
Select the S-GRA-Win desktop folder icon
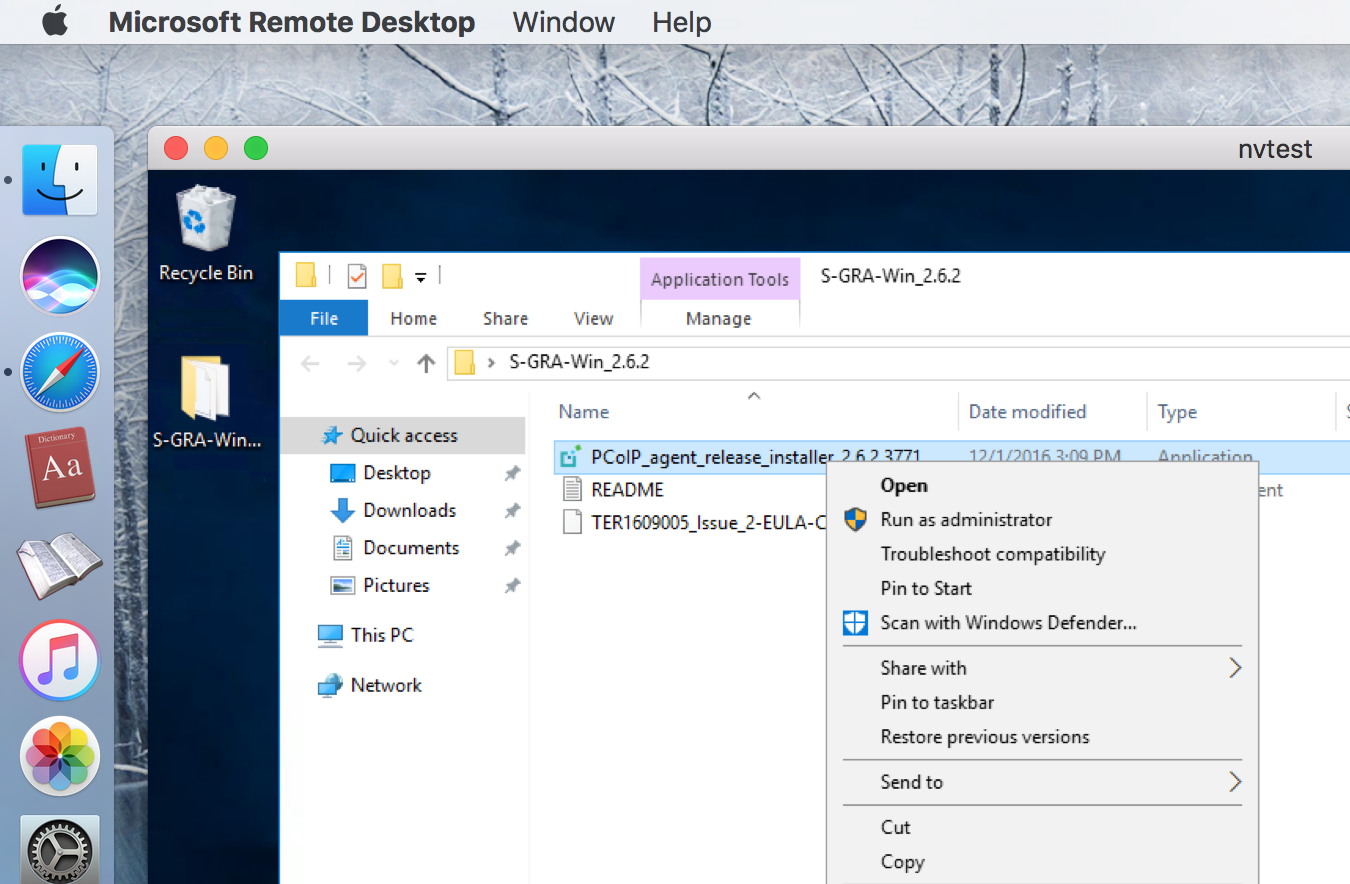coord(206,402)
